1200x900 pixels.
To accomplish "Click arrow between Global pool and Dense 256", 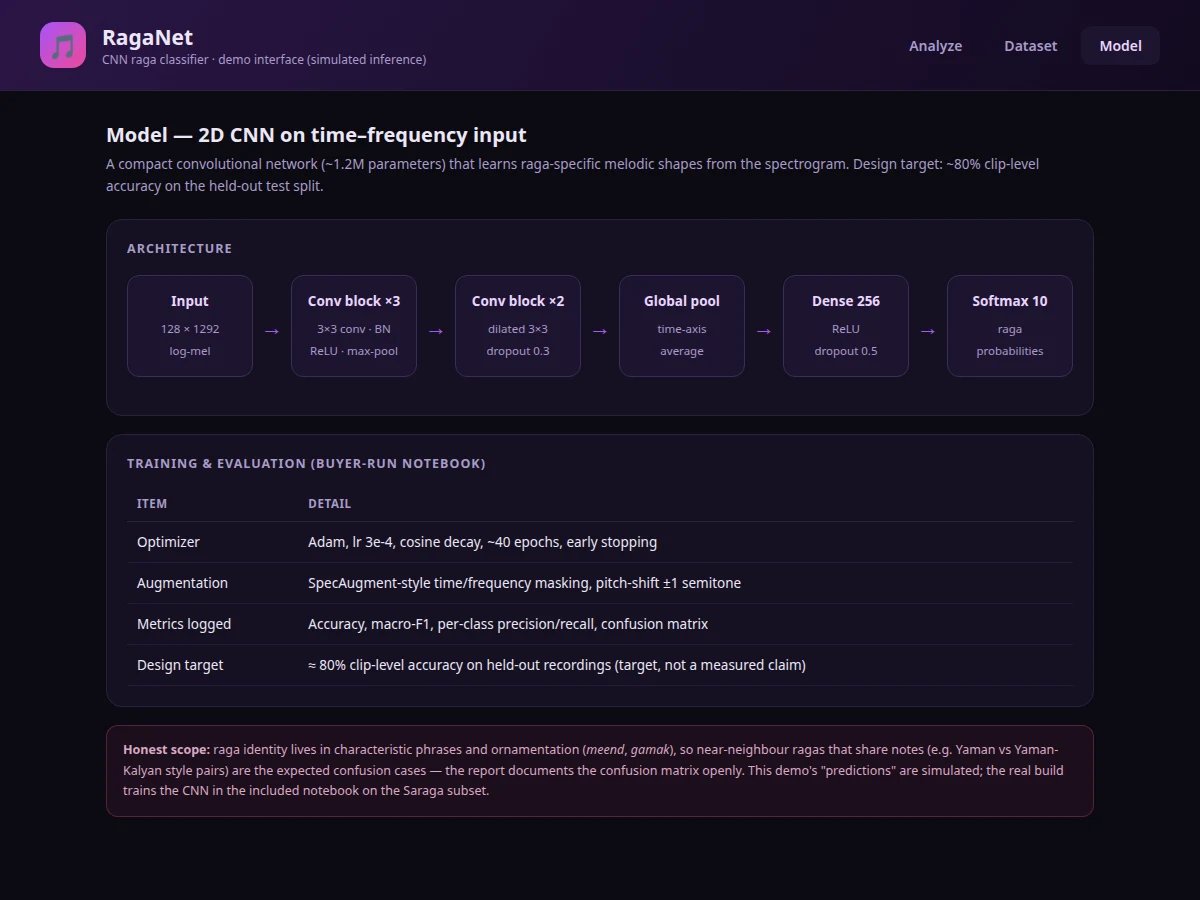I will pos(764,331).
